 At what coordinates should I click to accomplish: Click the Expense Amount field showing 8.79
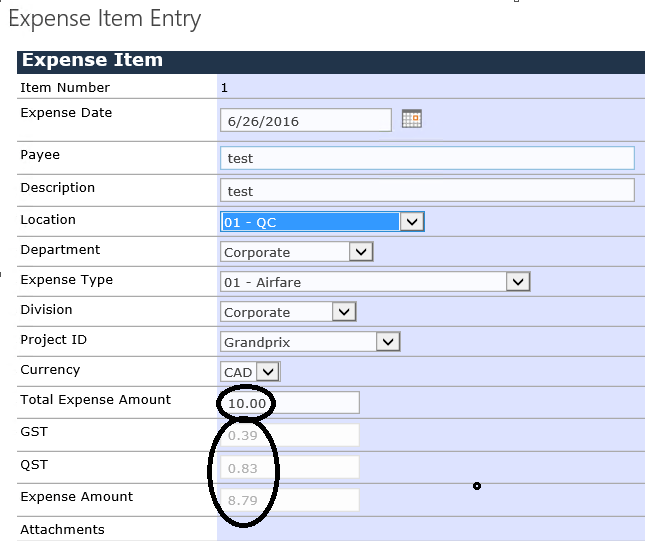(290, 500)
